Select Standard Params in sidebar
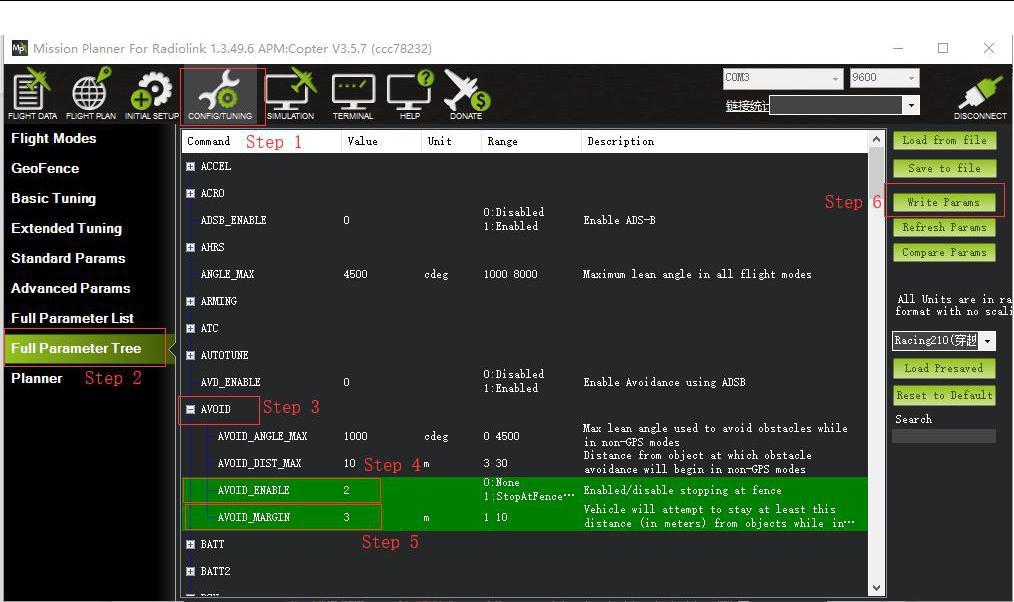 coord(68,258)
